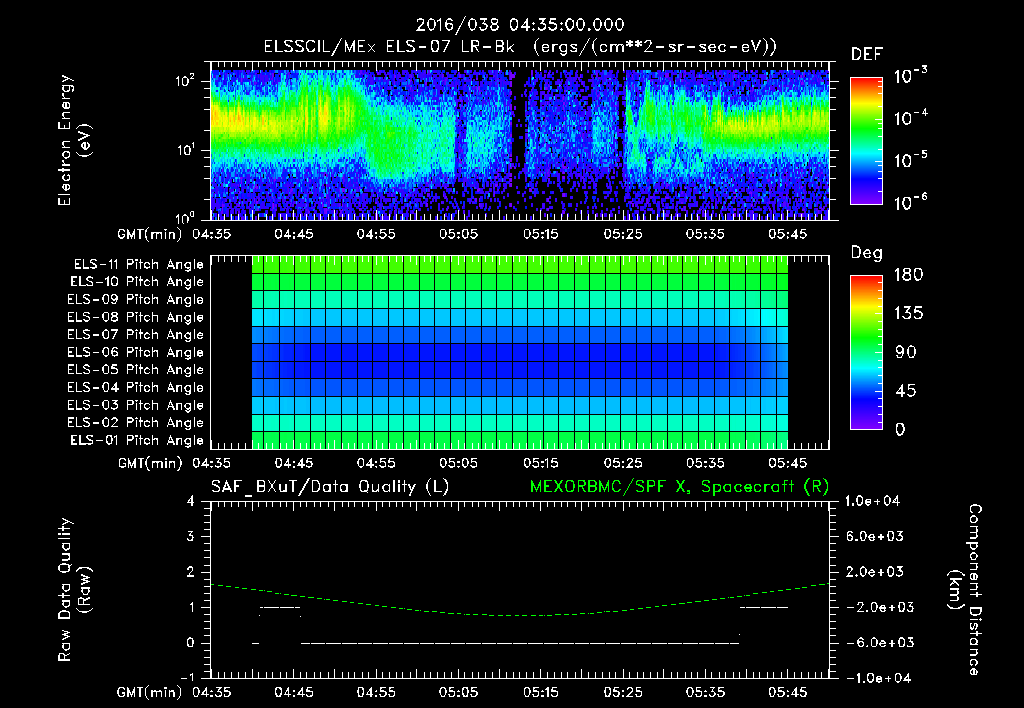
Task: Select the ELS-10 Pitch Angle row label
Action: [137, 282]
